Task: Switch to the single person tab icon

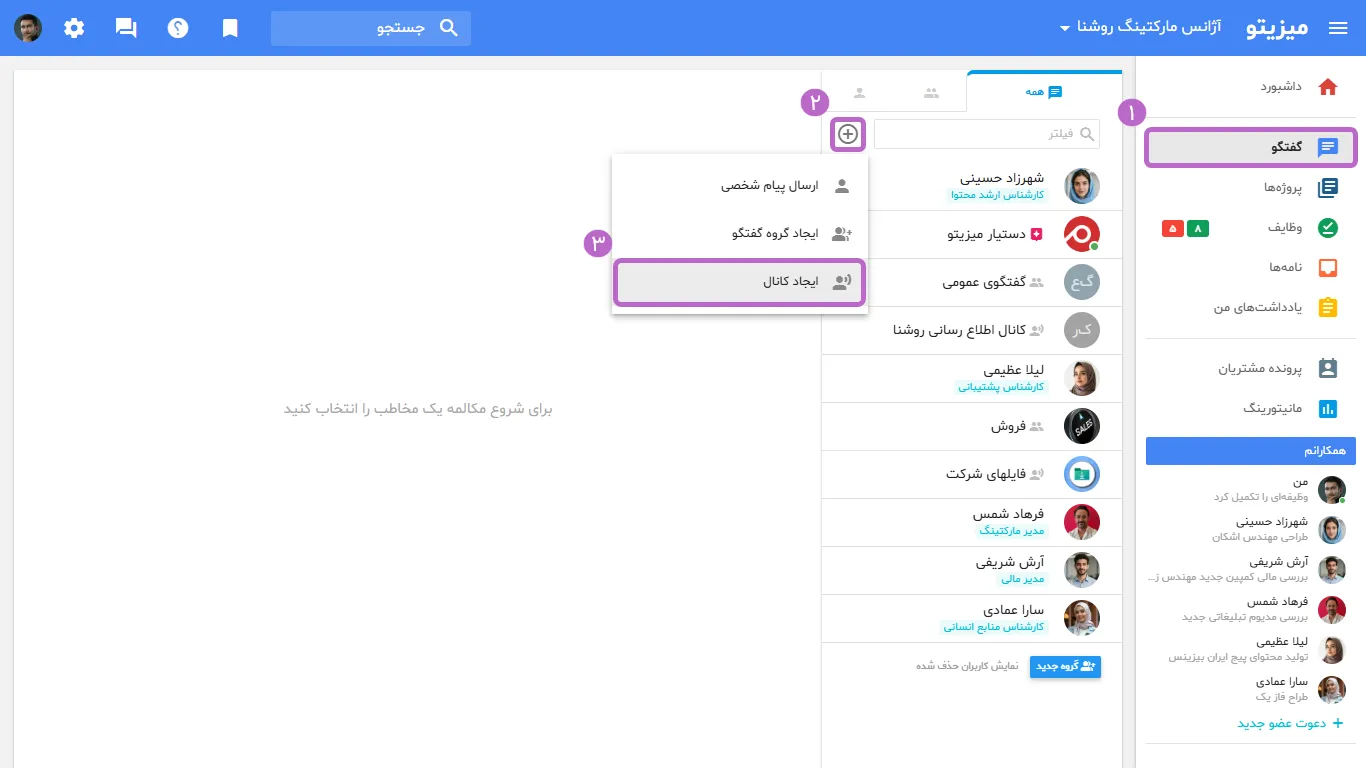Action: click(x=859, y=93)
